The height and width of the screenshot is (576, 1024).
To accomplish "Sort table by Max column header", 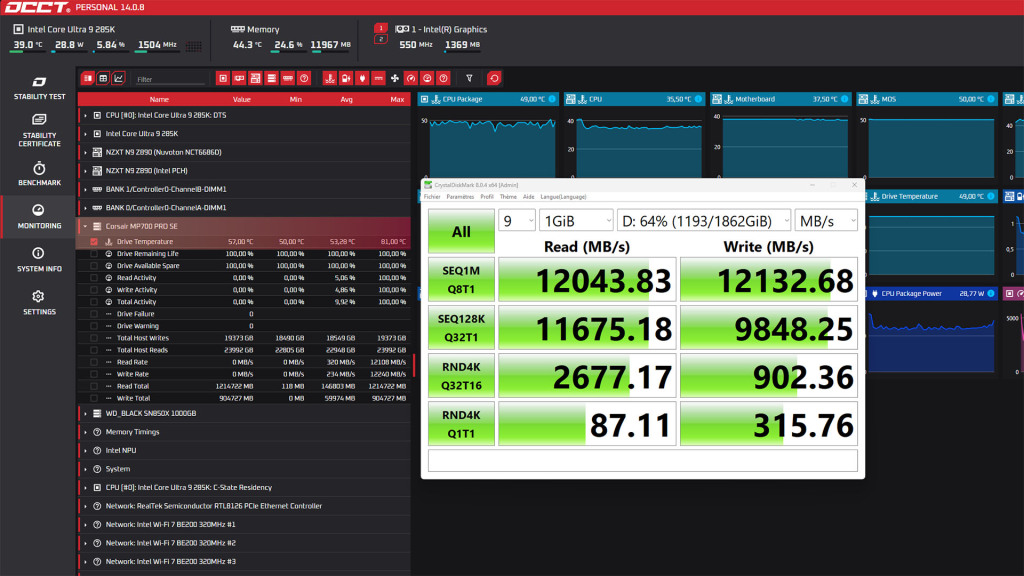I will click(x=396, y=99).
